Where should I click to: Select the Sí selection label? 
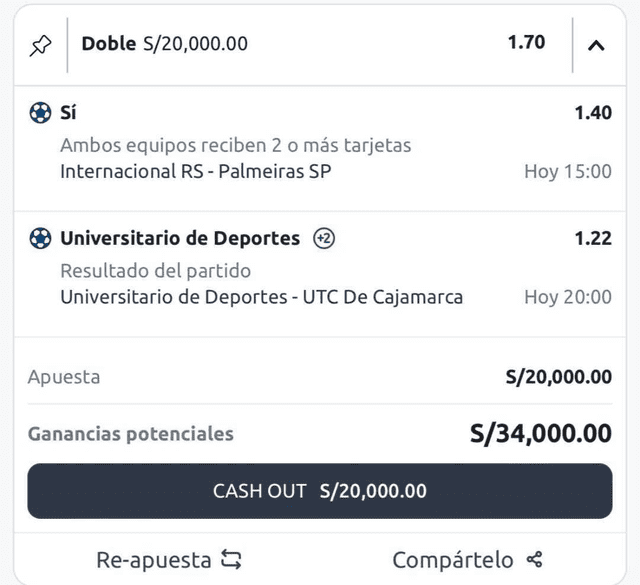[68, 113]
